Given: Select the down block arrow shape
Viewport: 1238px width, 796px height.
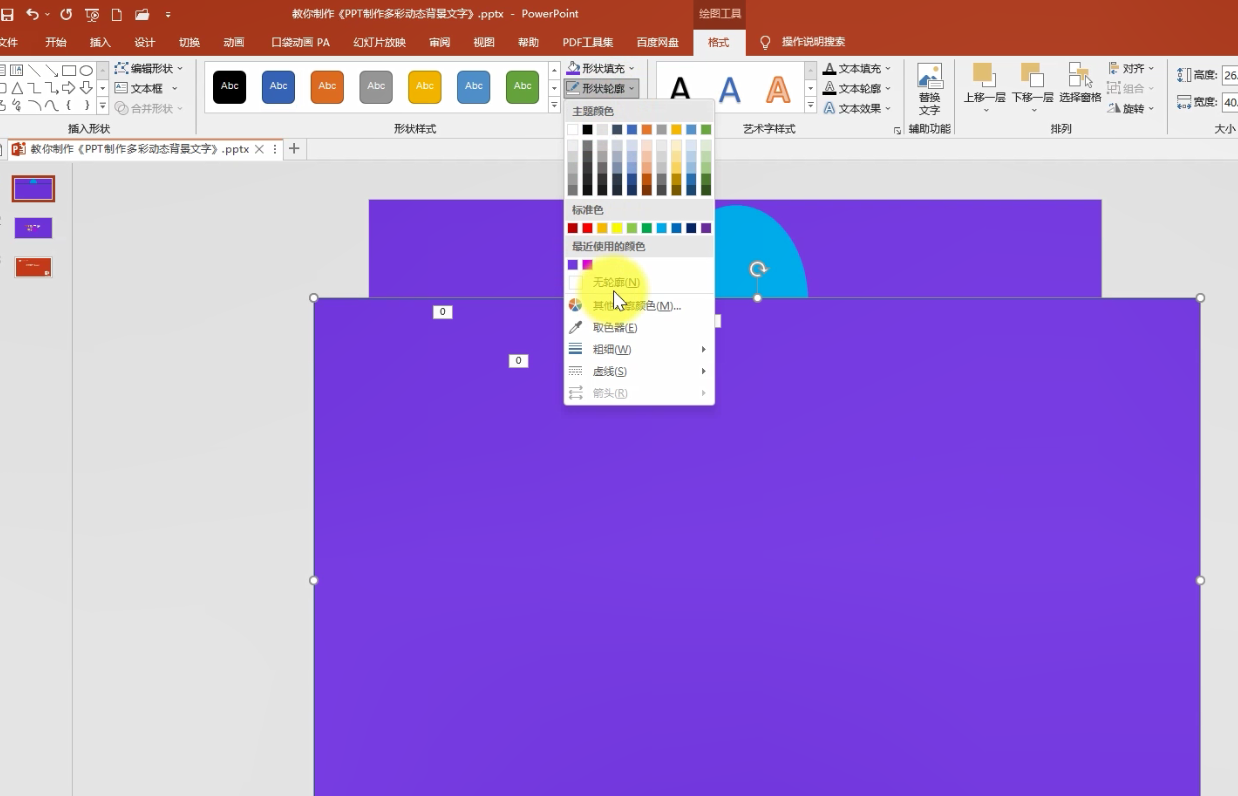Looking at the screenshot, I should click(87, 88).
